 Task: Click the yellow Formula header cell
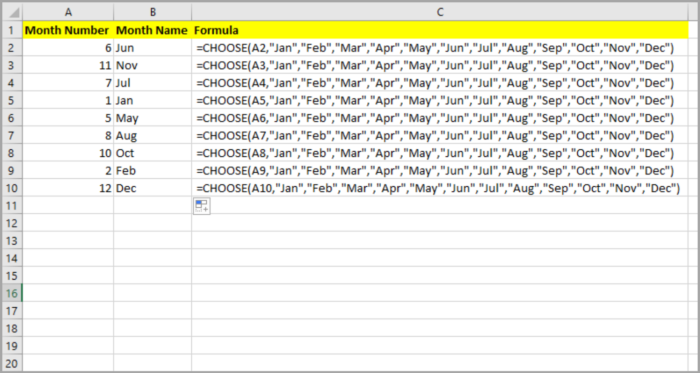[x=440, y=30]
